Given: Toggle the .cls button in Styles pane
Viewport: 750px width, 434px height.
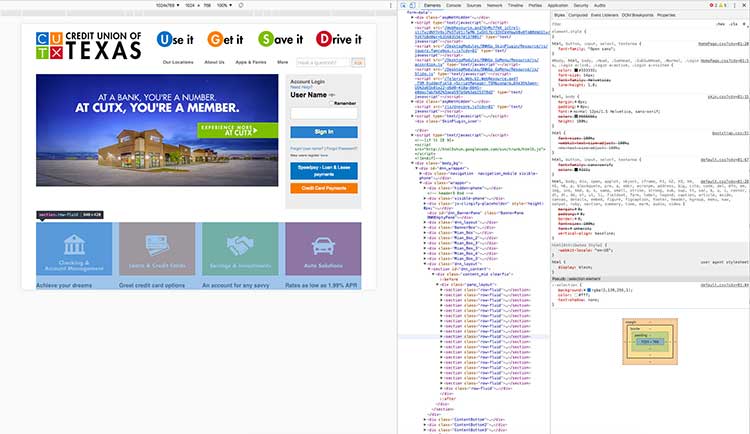Looking at the screenshot, I should pyautogui.click(x=733, y=24).
